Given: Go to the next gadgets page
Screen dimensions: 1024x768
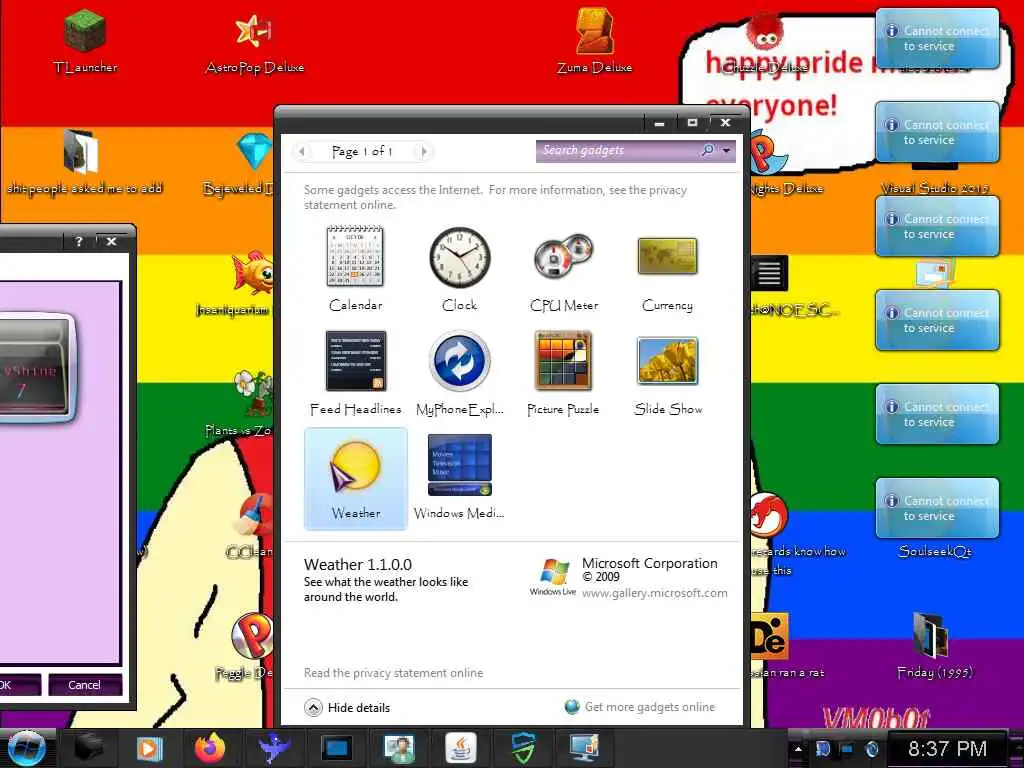Looking at the screenshot, I should pos(423,152).
